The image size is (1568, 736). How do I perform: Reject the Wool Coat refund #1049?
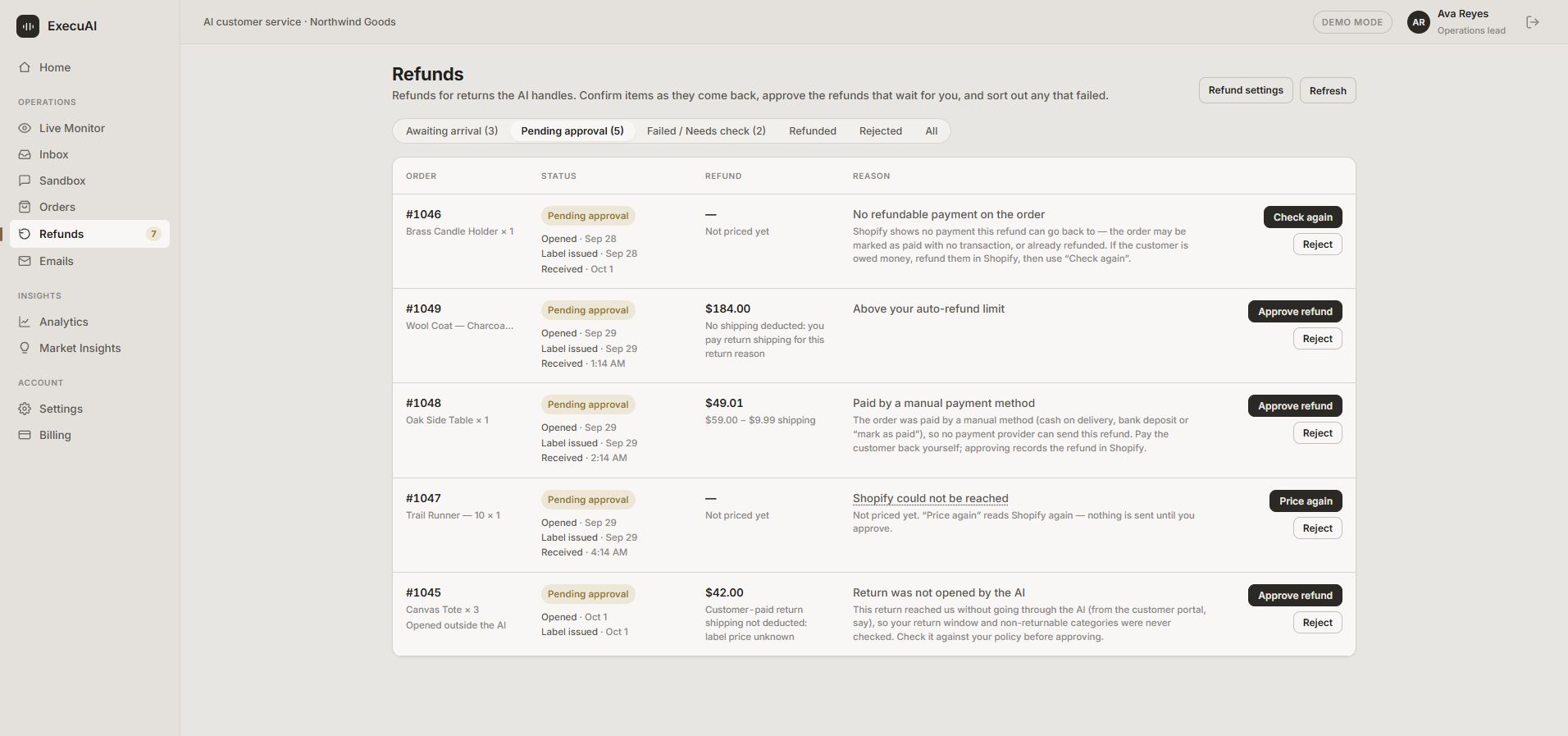1318,339
